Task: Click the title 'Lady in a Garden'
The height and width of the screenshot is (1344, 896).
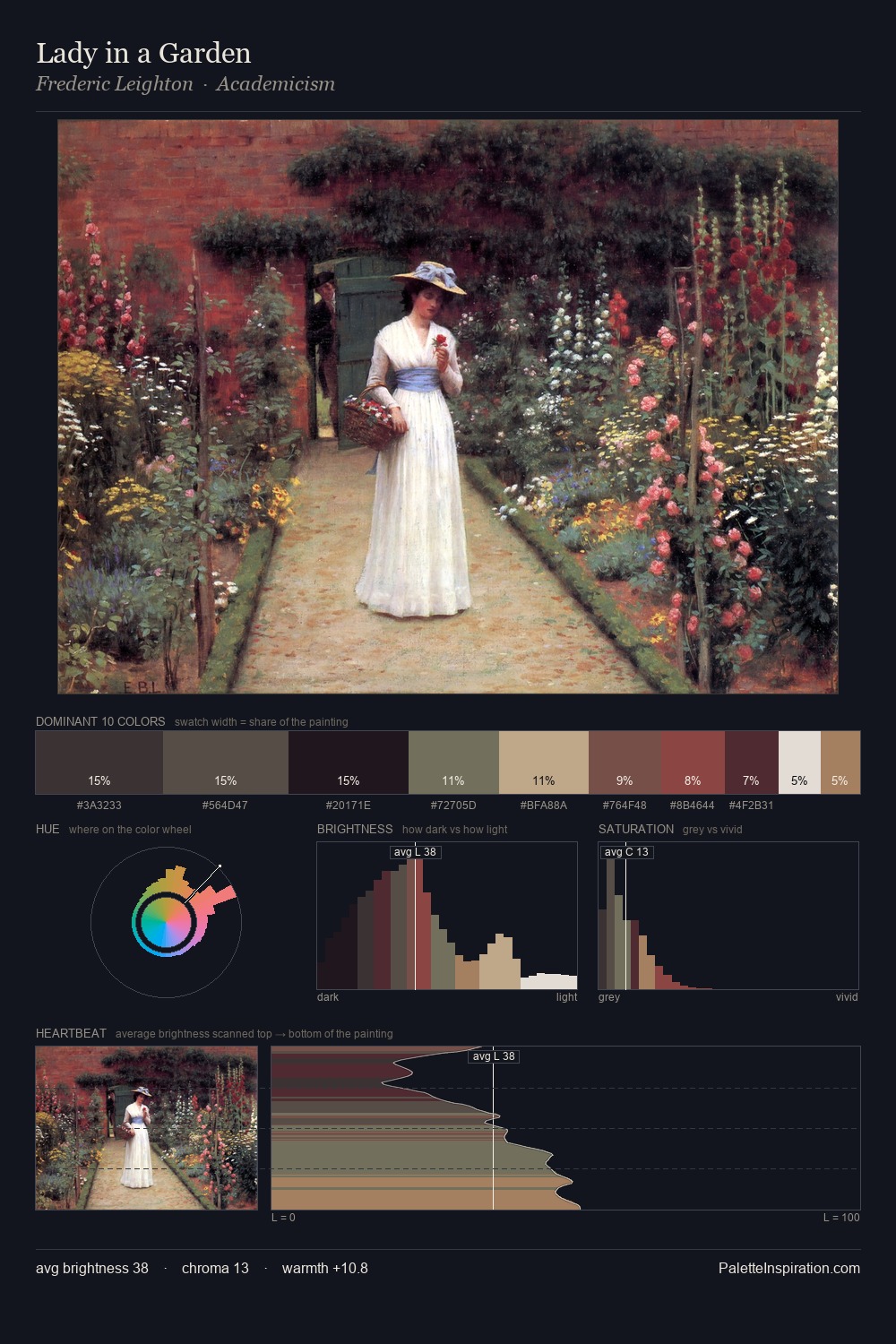Action: (x=143, y=53)
